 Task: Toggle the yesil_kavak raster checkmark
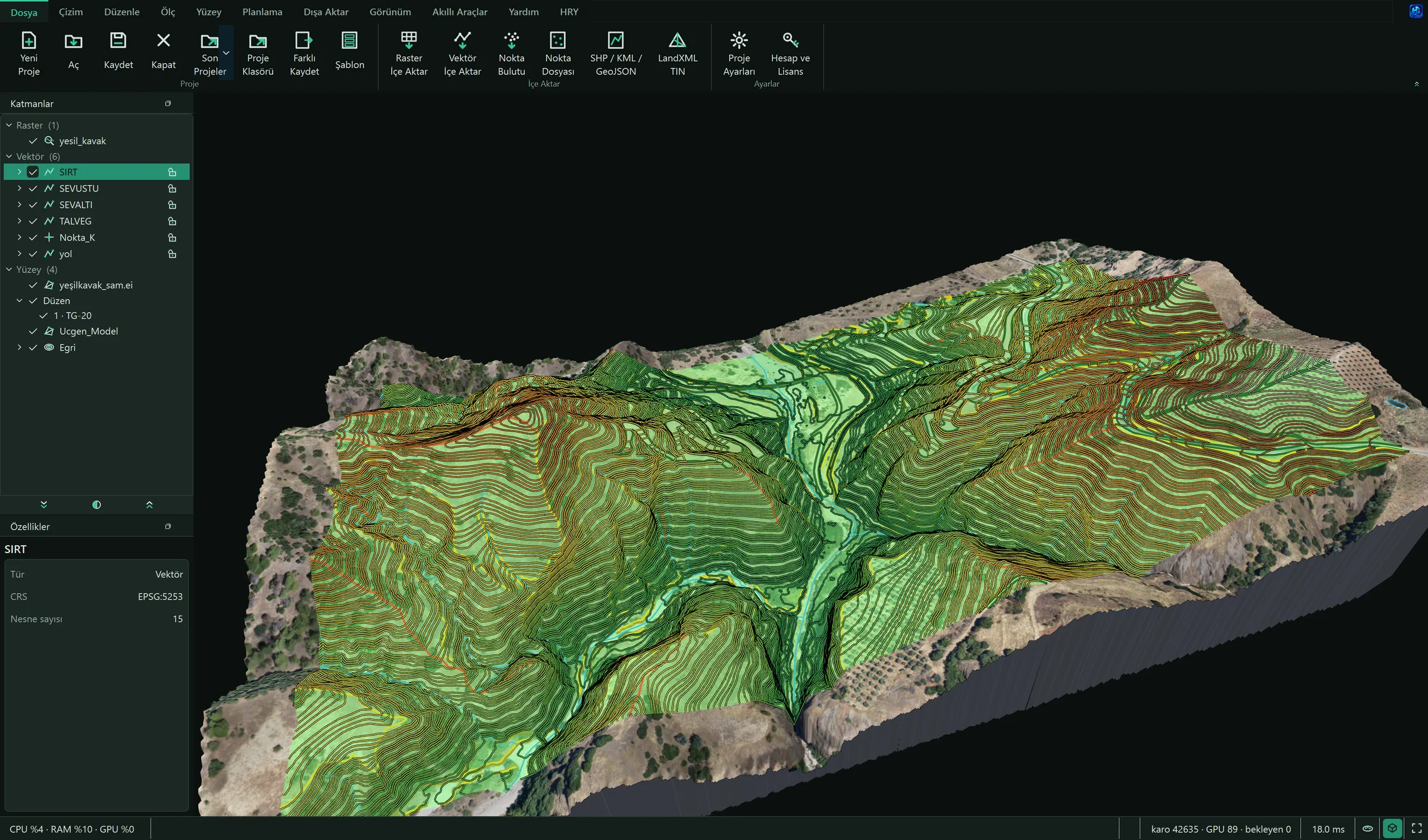click(x=33, y=141)
